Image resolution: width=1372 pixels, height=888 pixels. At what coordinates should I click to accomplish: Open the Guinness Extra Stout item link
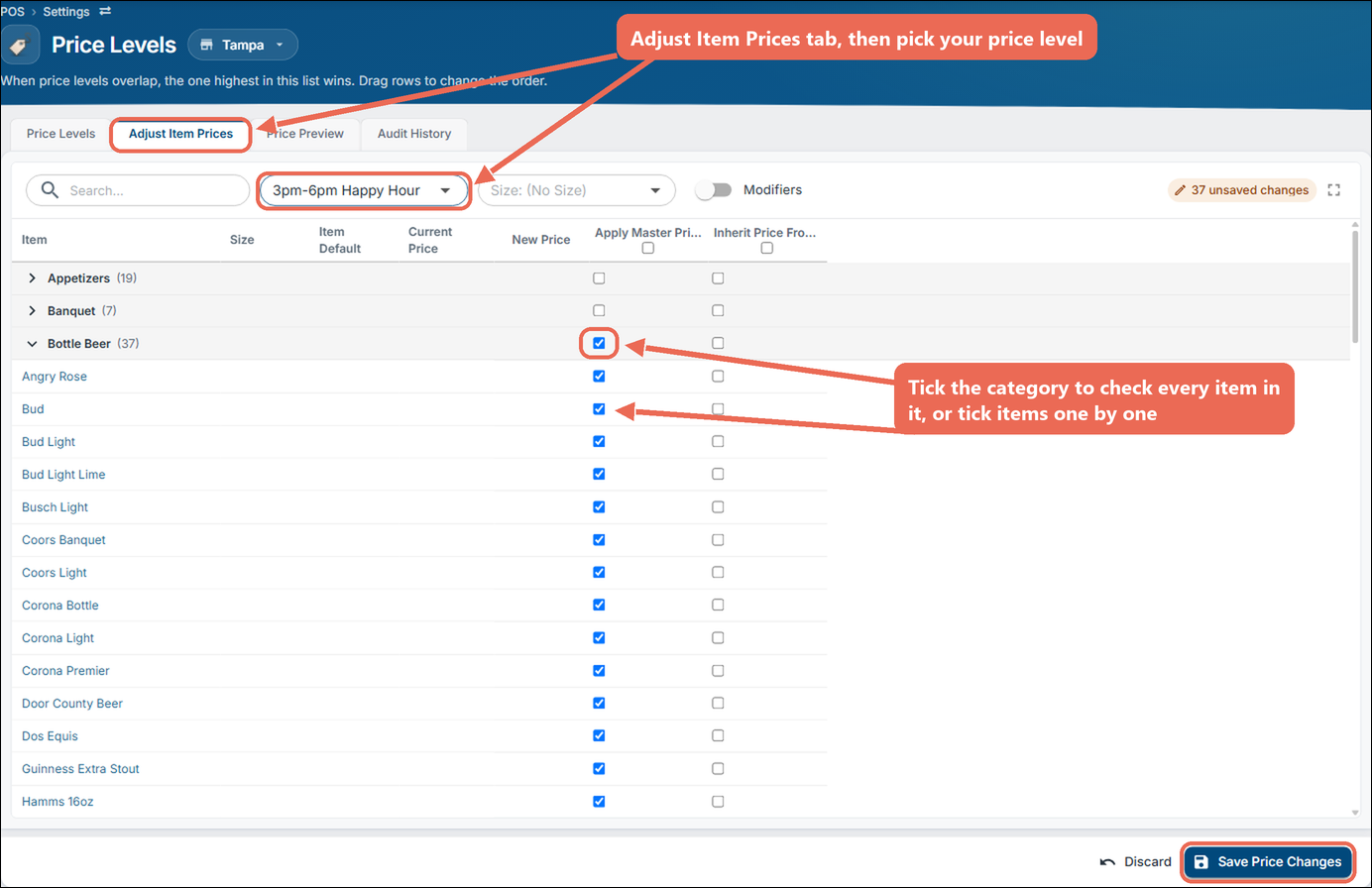click(x=80, y=769)
